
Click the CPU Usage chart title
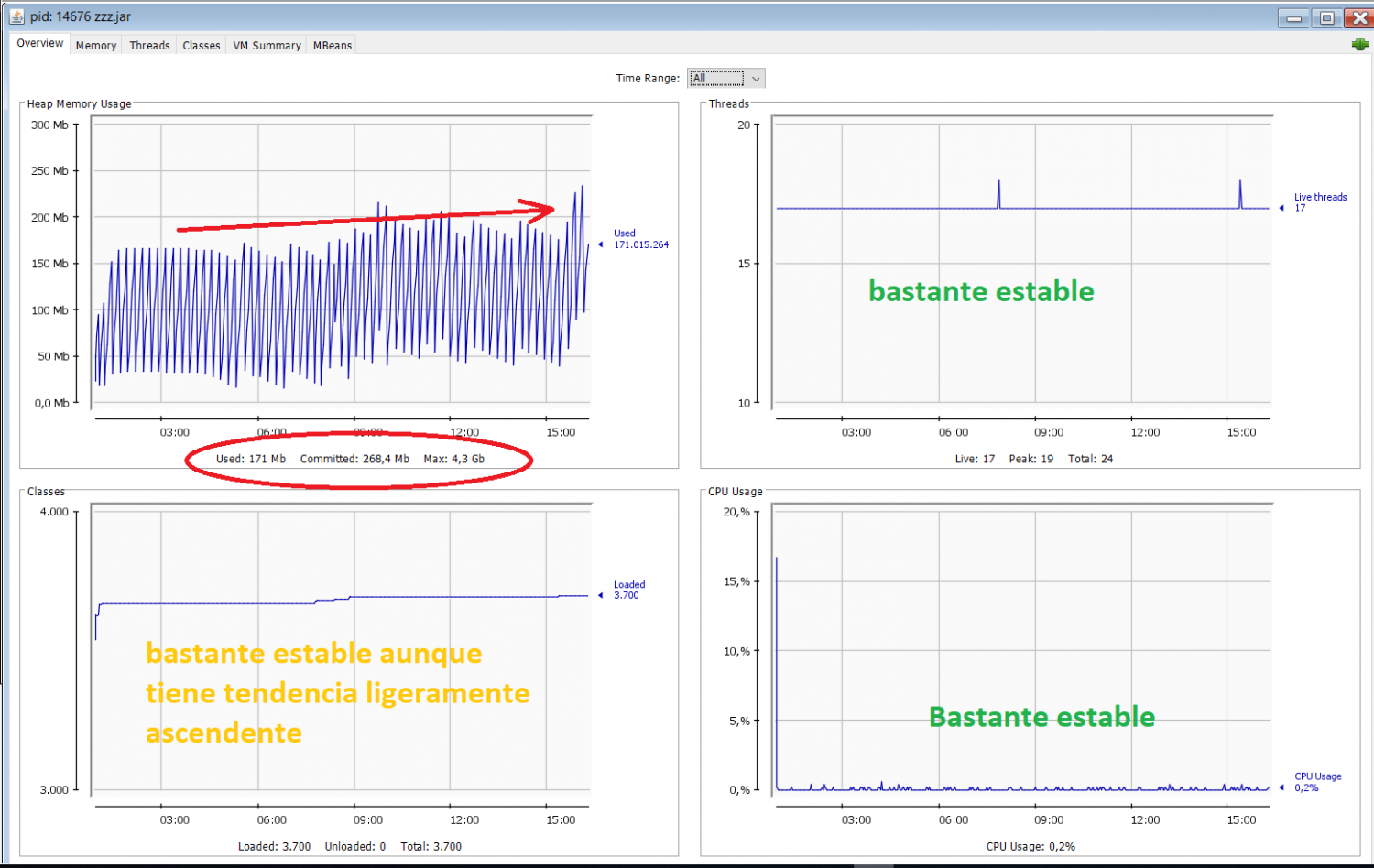click(736, 492)
